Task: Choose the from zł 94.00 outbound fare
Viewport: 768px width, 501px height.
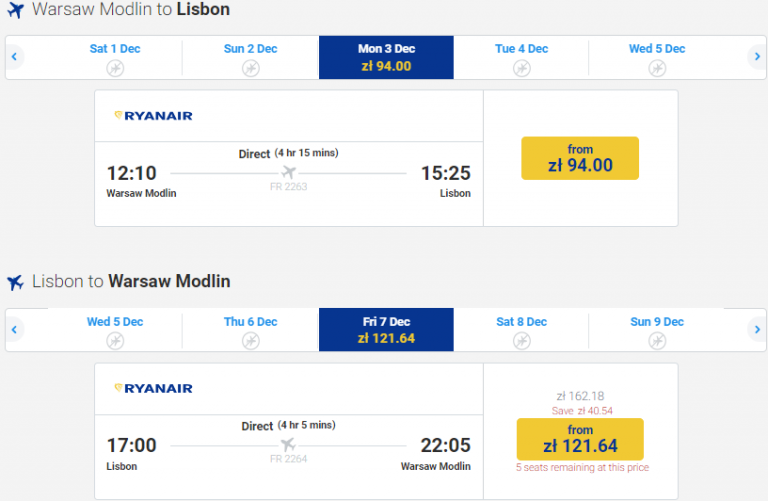Action: (x=580, y=158)
